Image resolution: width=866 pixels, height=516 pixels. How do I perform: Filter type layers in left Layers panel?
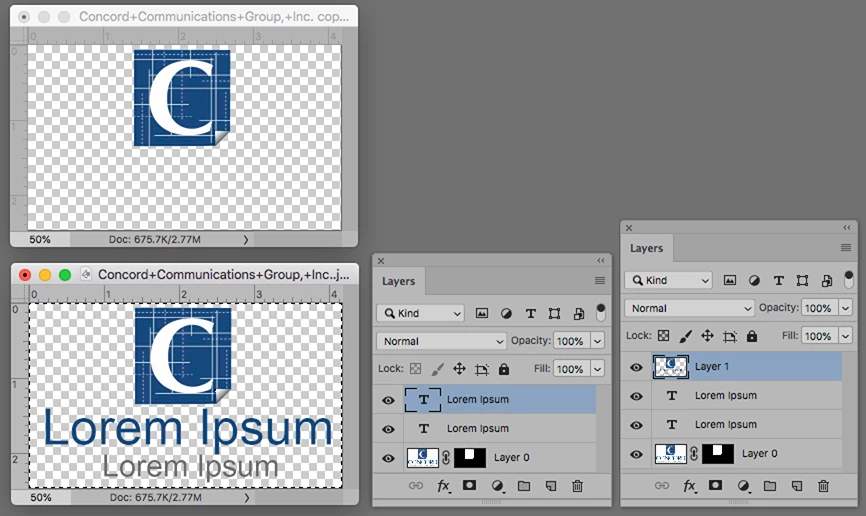pyautogui.click(x=530, y=314)
